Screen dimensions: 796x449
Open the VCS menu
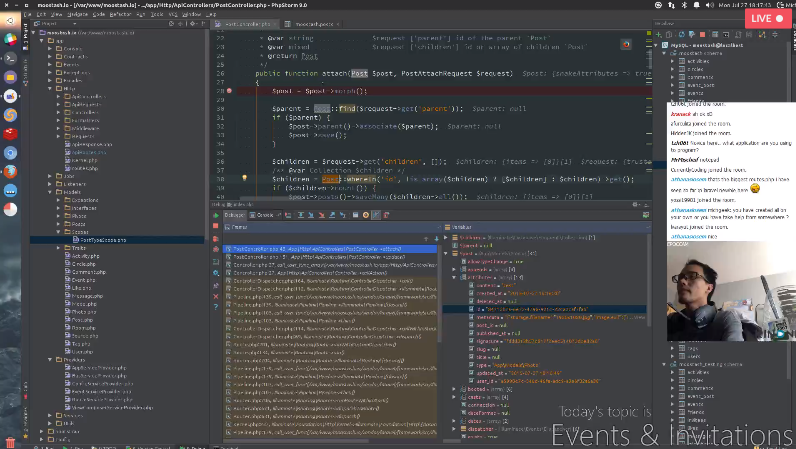click(x=173, y=14)
